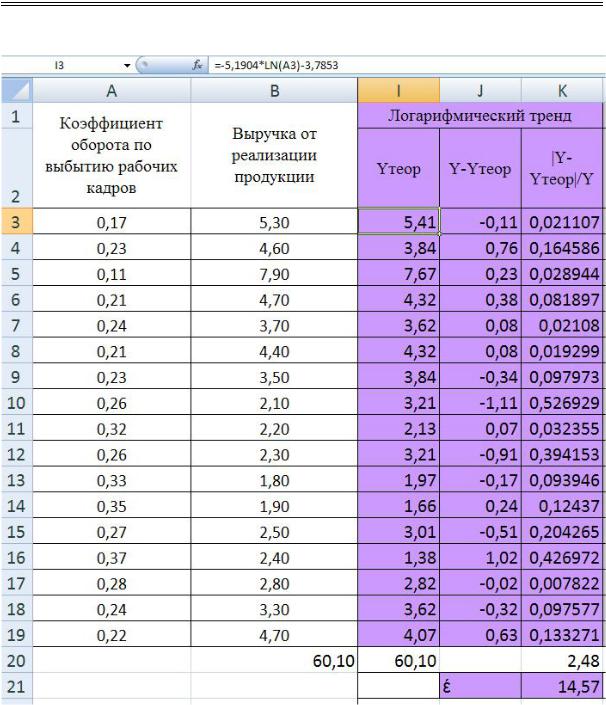The width and height of the screenshot is (606, 705).
Task: Select cell B19 with value 4,70
Action: (x=274, y=635)
